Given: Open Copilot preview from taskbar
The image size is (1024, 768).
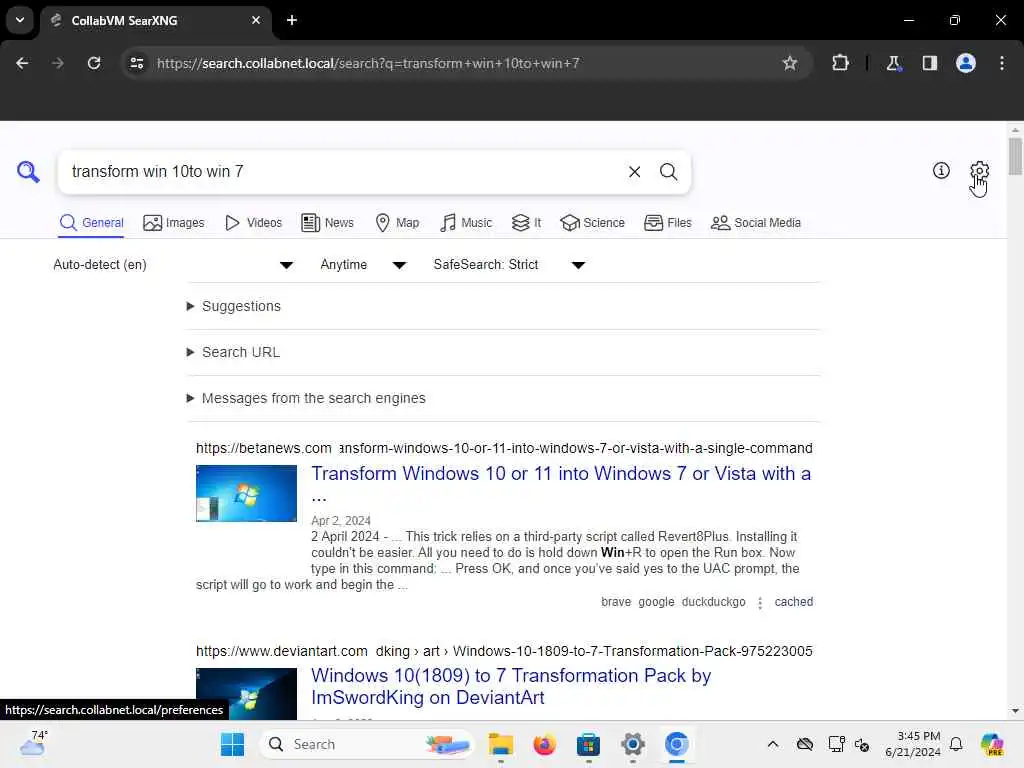Looking at the screenshot, I should point(992,744).
